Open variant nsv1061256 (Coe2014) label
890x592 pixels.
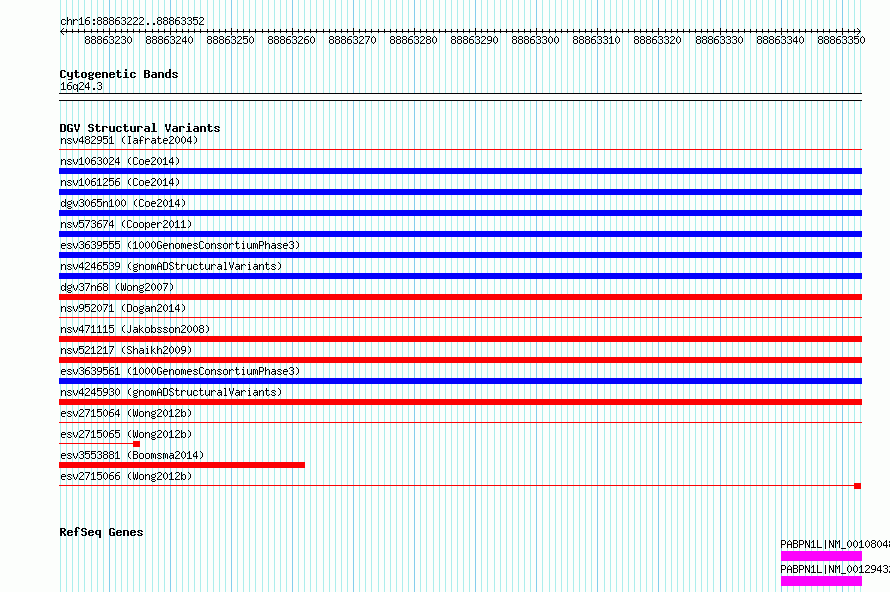(120, 182)
